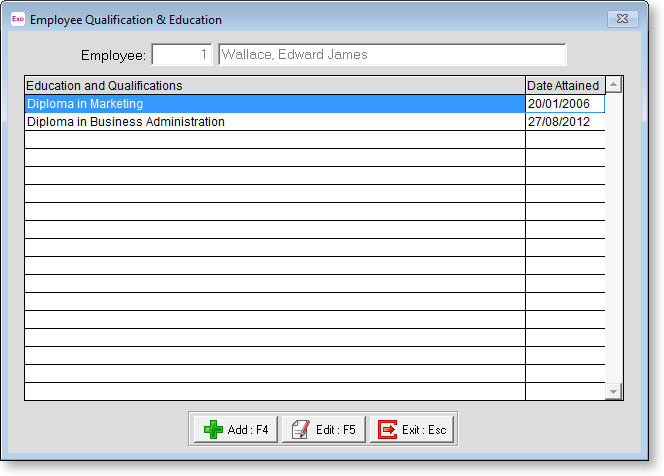Image resolution: width=664 pixels, height=476 pixels.
Task: Click the date cell 27/08/2012
Action: 564,122
